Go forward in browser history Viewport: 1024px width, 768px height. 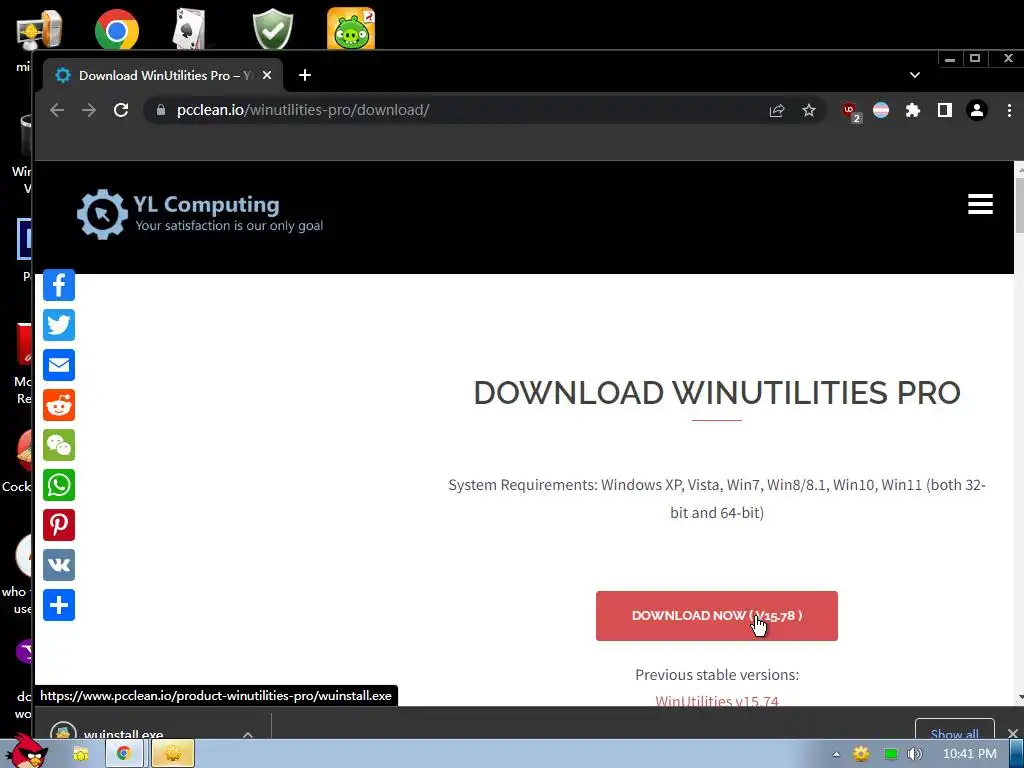pyautogui.click(x=89, y=110)
